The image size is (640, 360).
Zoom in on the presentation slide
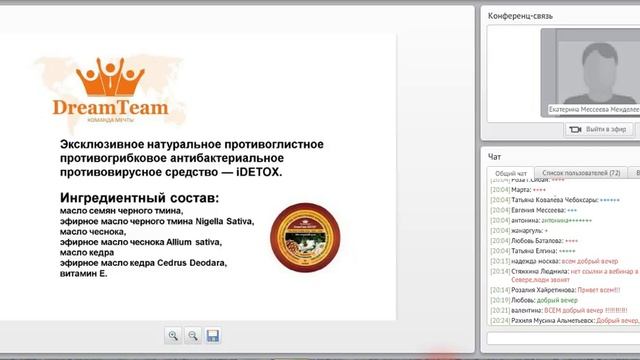pos(173,336)
